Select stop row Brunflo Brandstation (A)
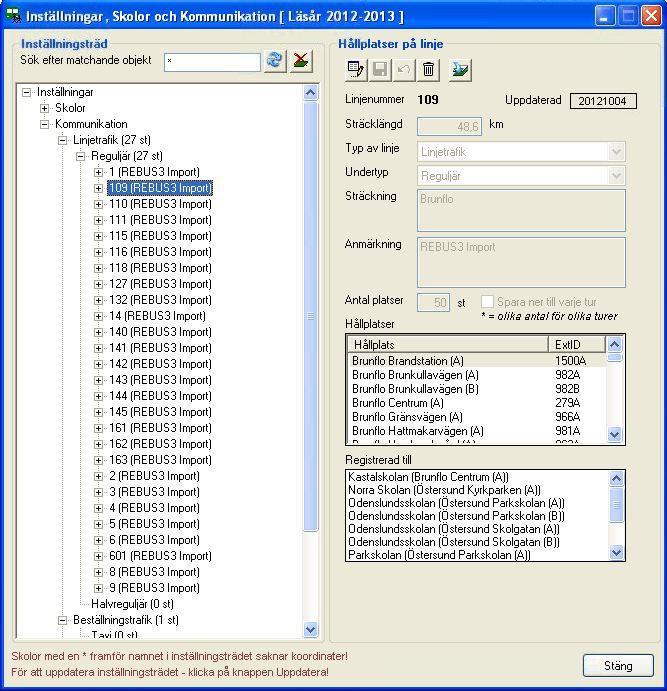The image size is (667, 691). 477,361
